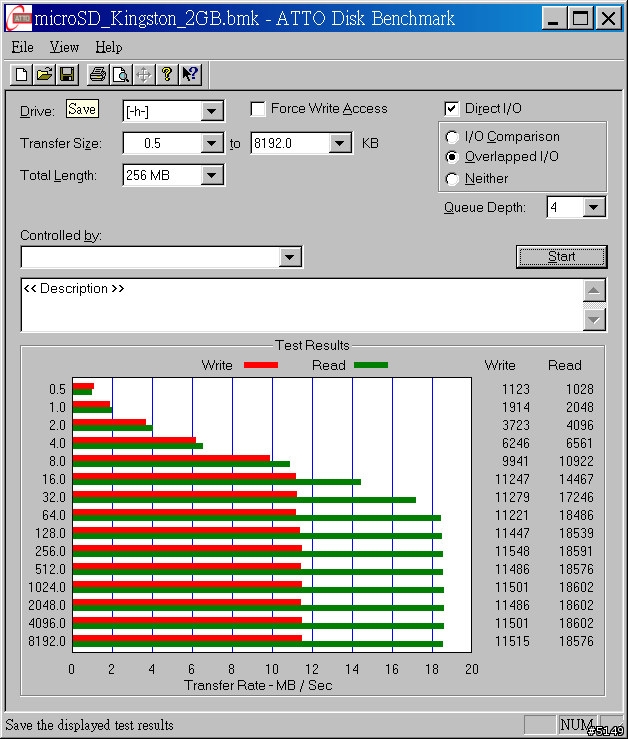The height and width of the screenshot is (739, 628).
Task: Select Overlapped I/O radio option
Action: (x=452, y=157)
